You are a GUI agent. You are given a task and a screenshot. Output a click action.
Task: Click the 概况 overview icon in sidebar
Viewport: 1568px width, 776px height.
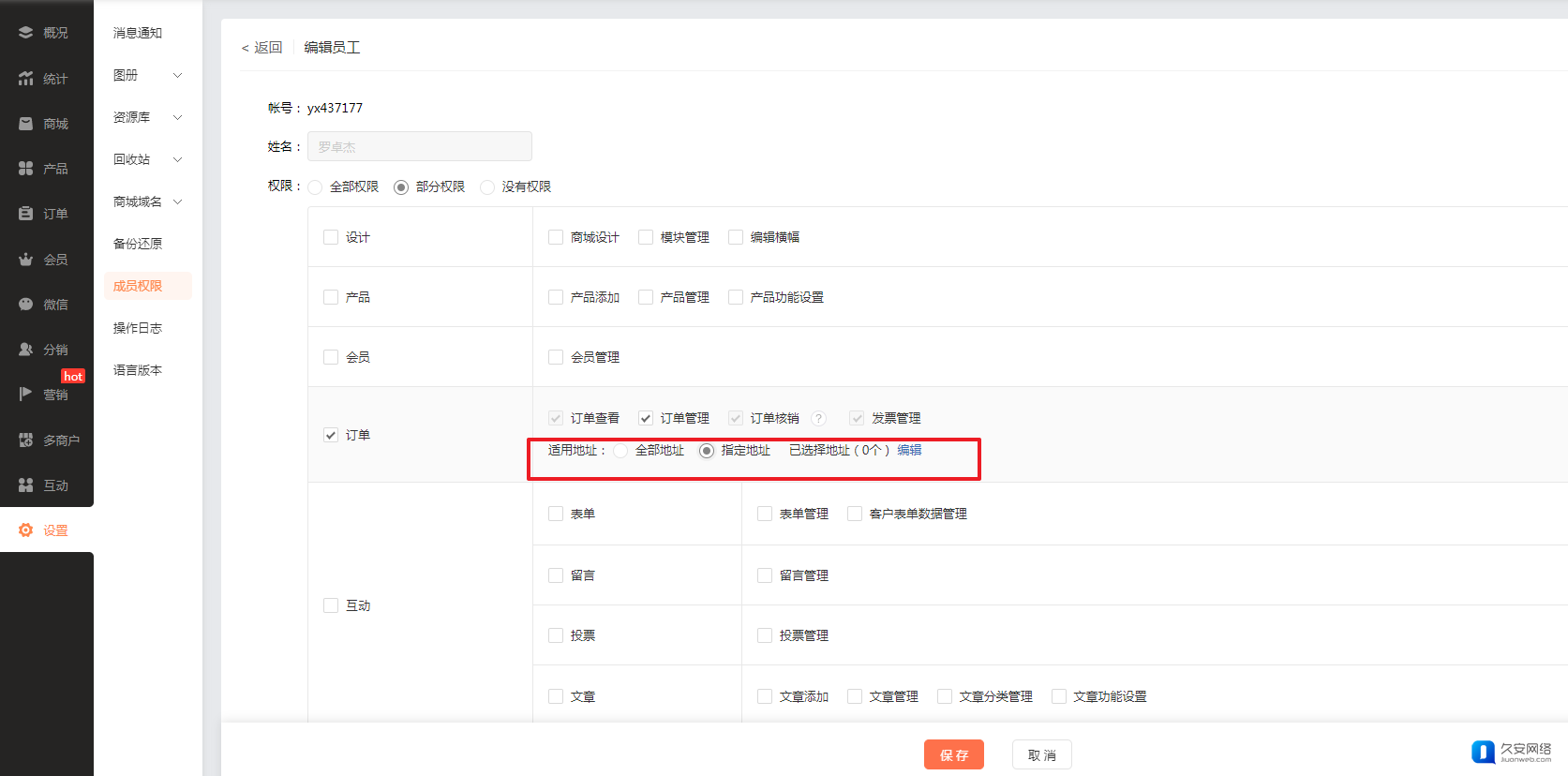coord(25,33)
